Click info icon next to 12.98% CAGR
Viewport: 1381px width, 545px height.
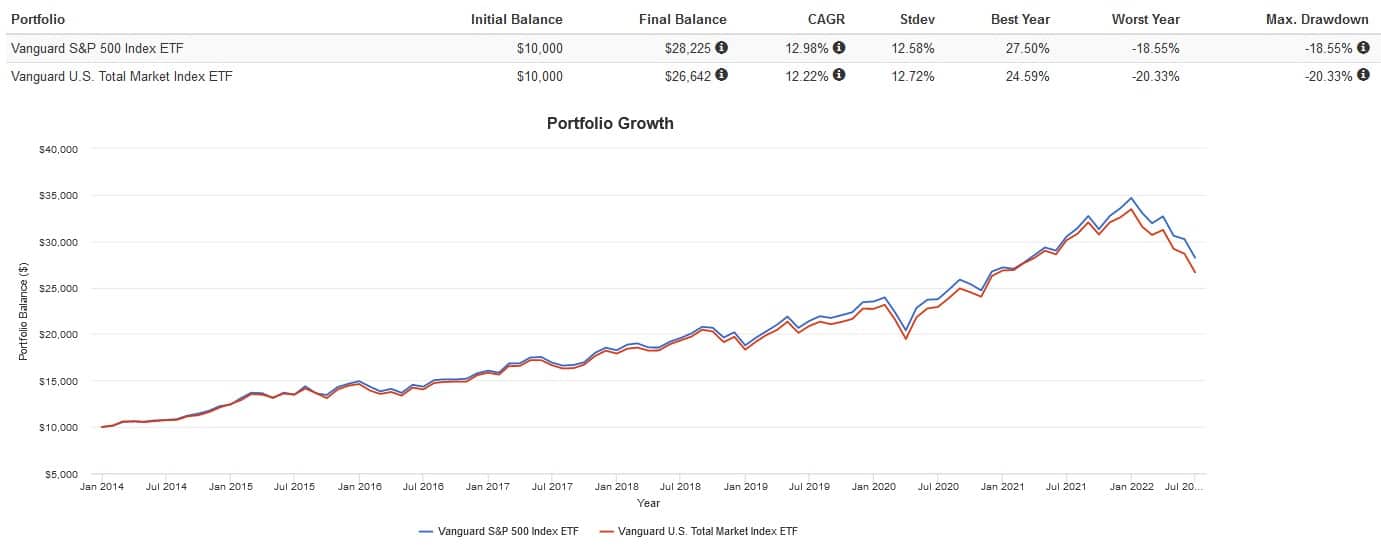(839, 47)
